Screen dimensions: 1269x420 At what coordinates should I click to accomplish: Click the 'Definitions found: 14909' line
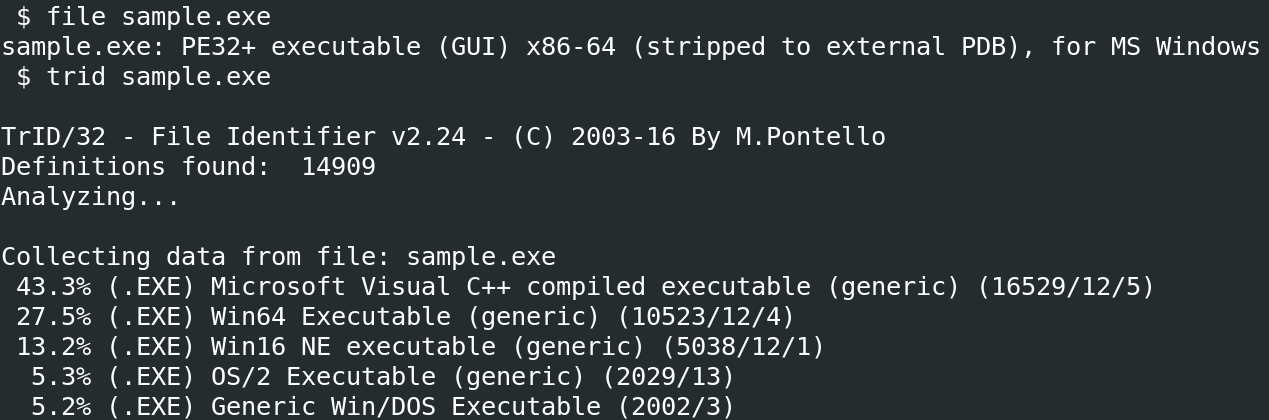[x=188, y=167]
